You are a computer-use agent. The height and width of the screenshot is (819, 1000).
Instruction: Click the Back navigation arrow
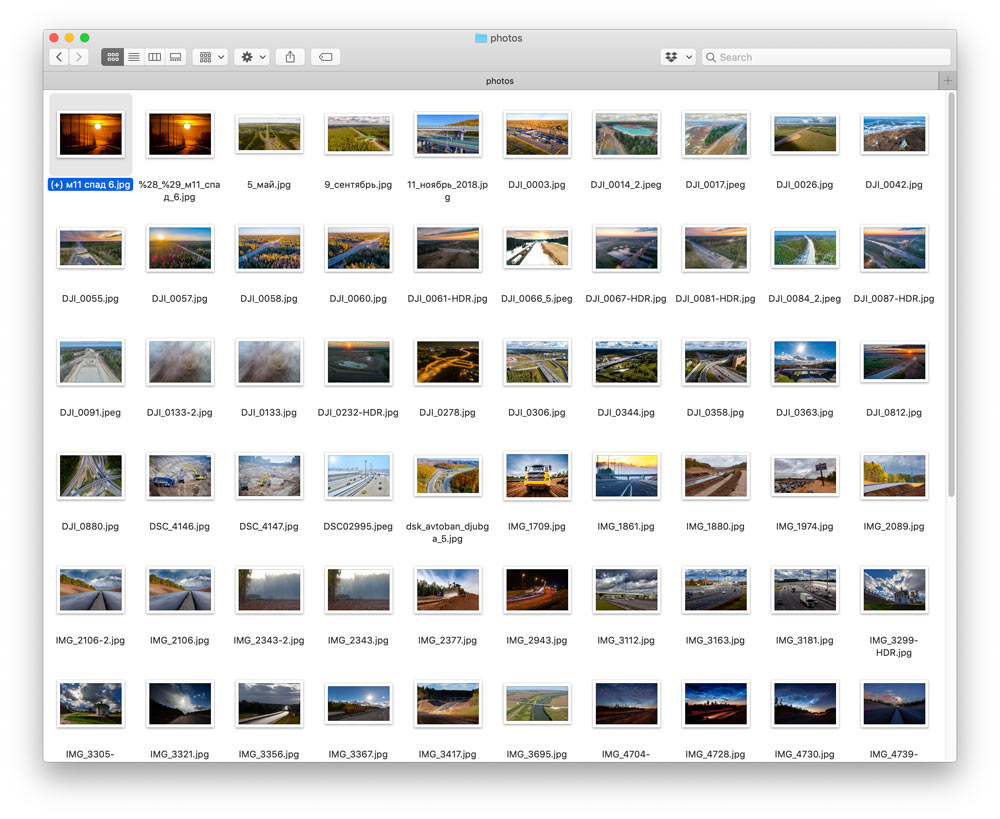tap(59, 57)
